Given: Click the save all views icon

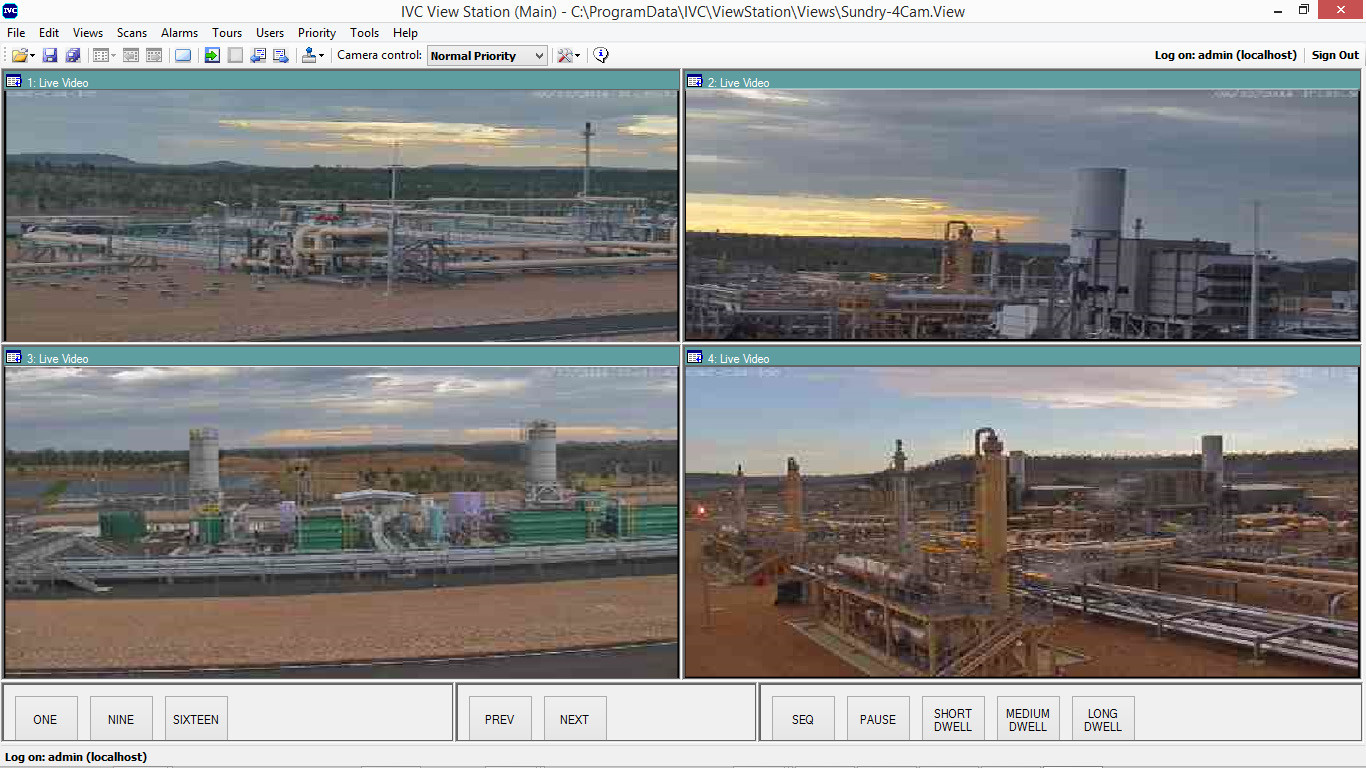Looking at the screenshot, I should click(72, 56).
